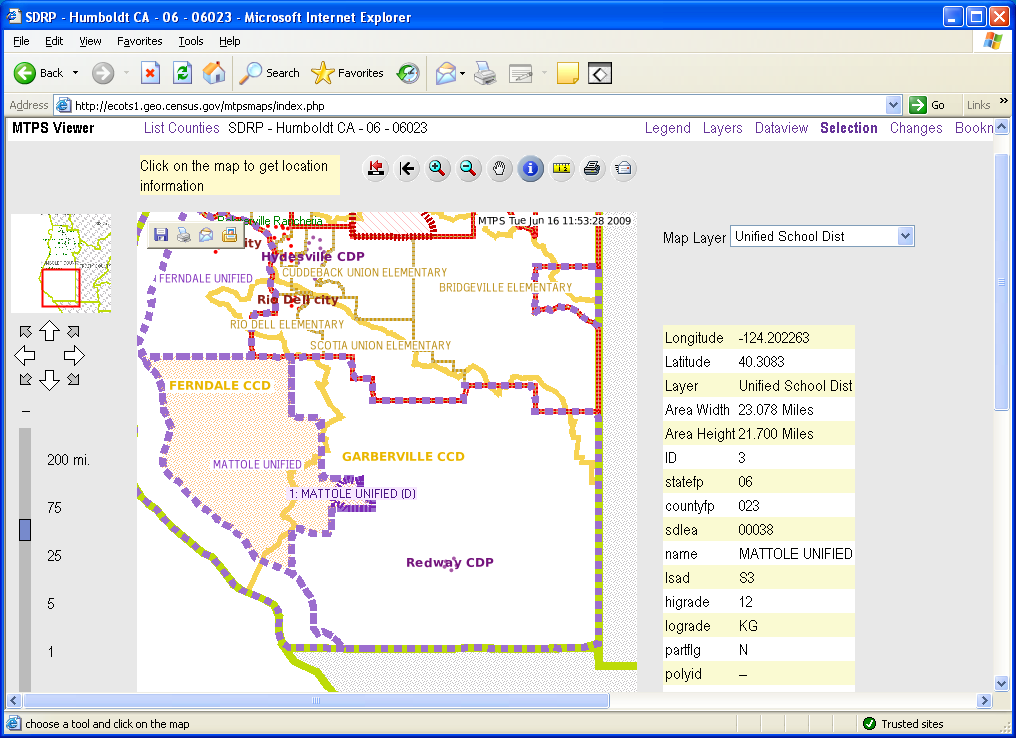
Task: Click the List Counties link
Action: [181, 128]
